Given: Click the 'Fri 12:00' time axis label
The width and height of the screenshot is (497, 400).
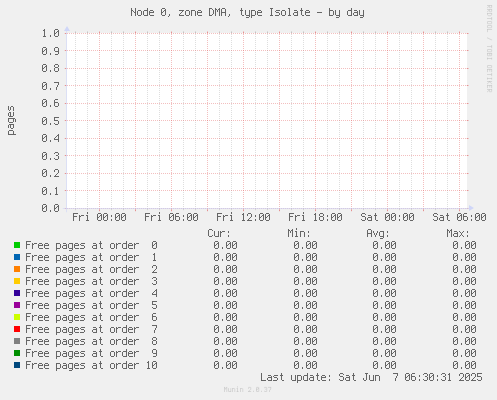Looking at the screenshot, I should point(243,217).
